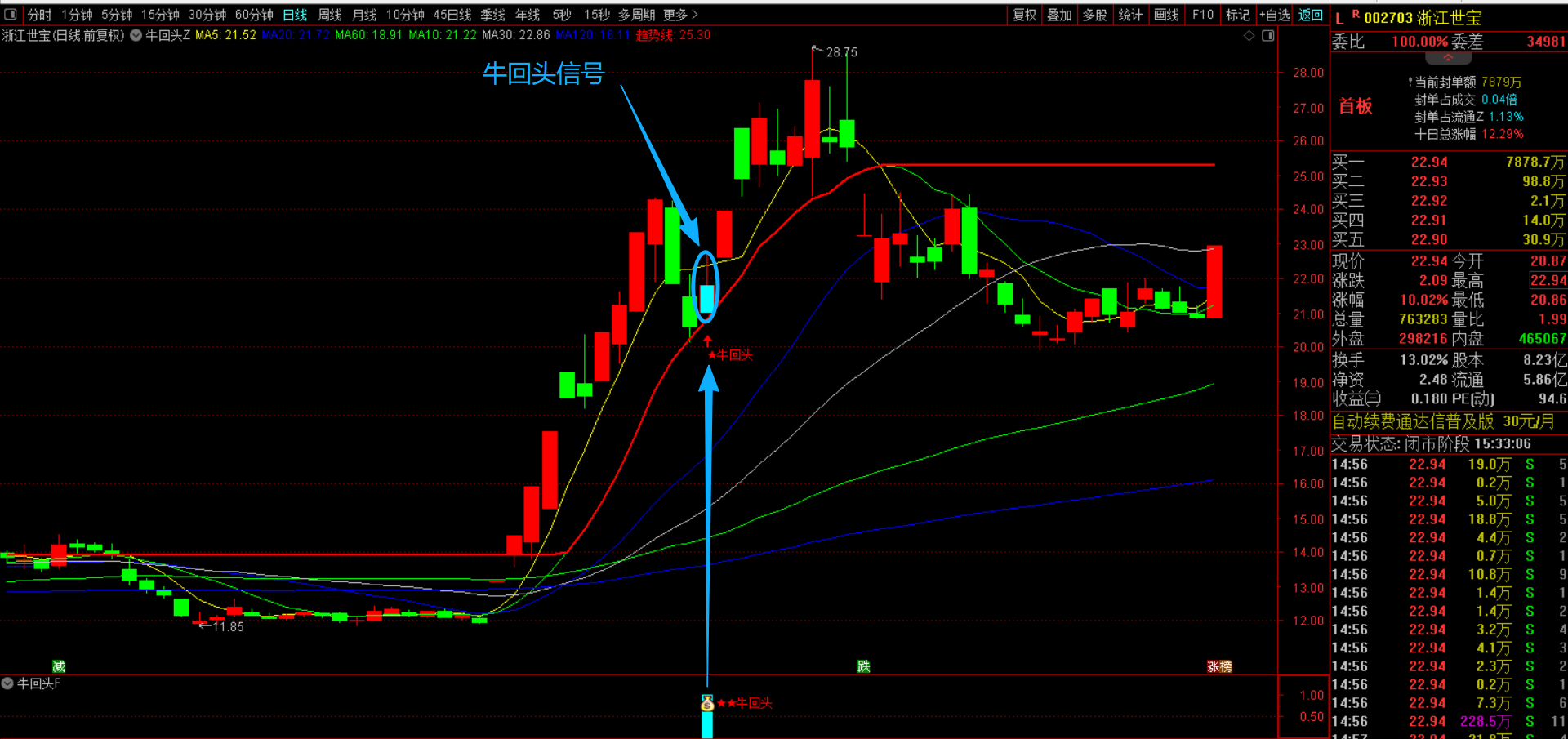The width and height of the screenshot is (1568, 739).
Task: Select the 30分钟 period tab
Action: tap(207, 15)
